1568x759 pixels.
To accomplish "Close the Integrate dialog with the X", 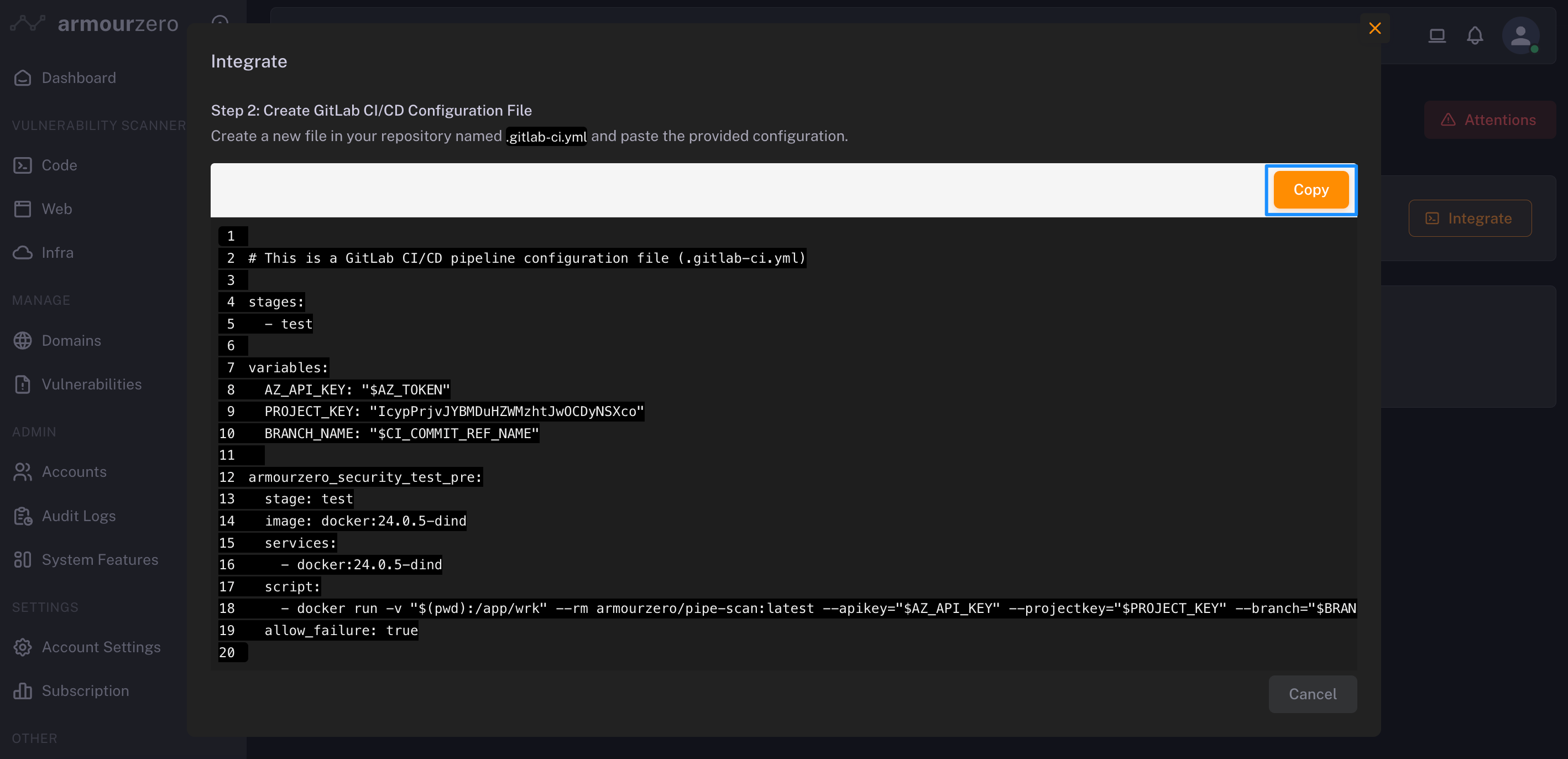I will tap(1374, 28).
